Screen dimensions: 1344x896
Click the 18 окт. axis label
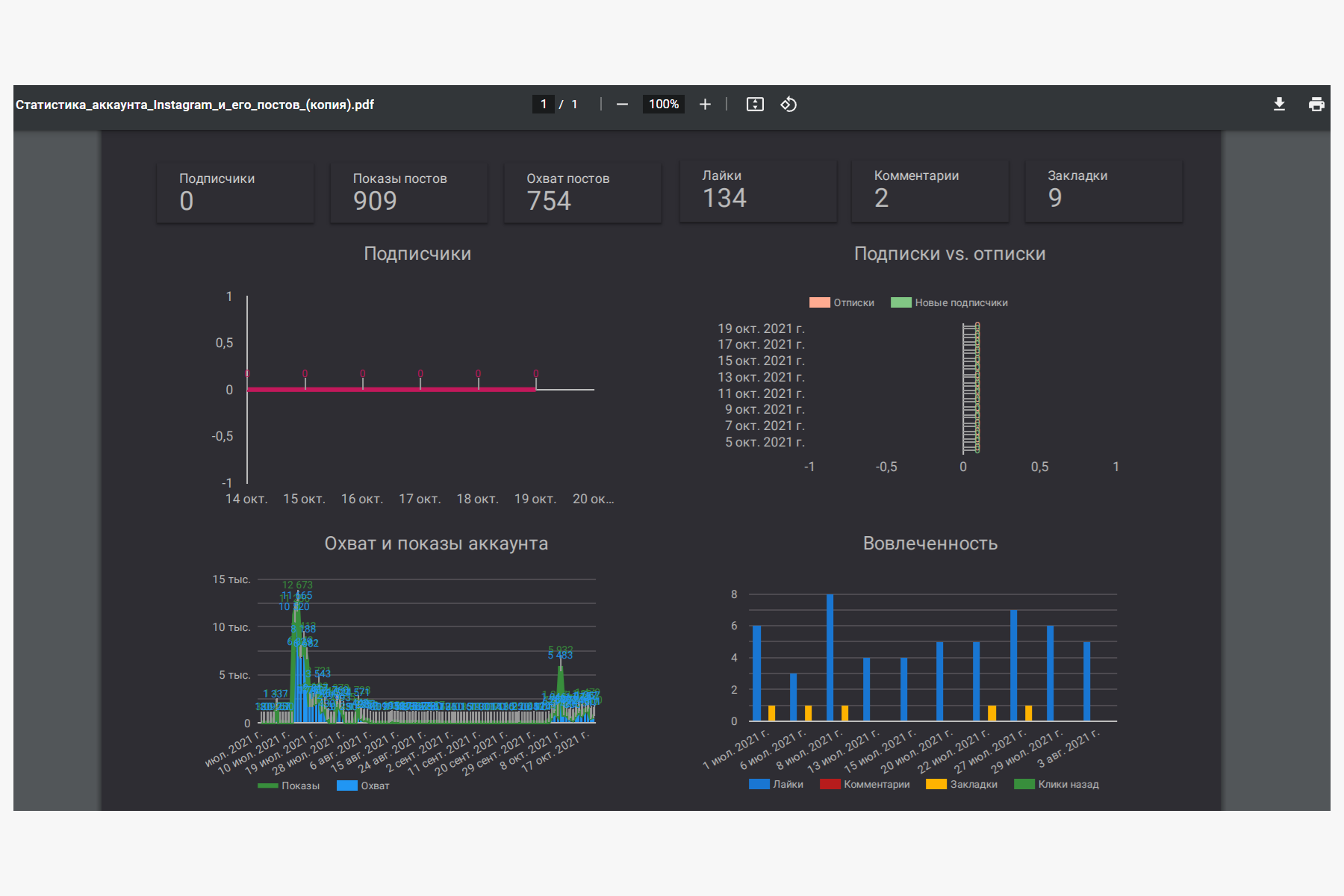click(477, 499)
